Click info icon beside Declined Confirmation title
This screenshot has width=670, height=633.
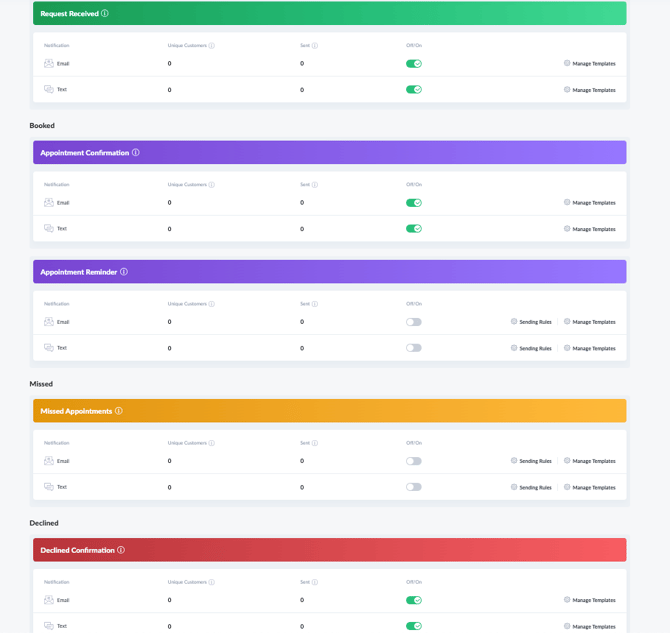[121, 550]
